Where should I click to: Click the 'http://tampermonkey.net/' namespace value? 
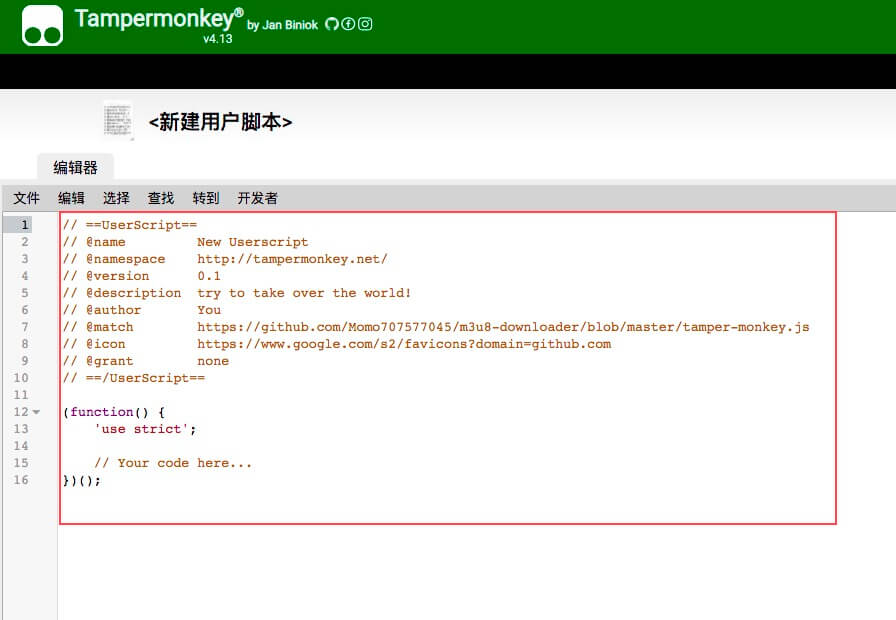pos(293,259)
